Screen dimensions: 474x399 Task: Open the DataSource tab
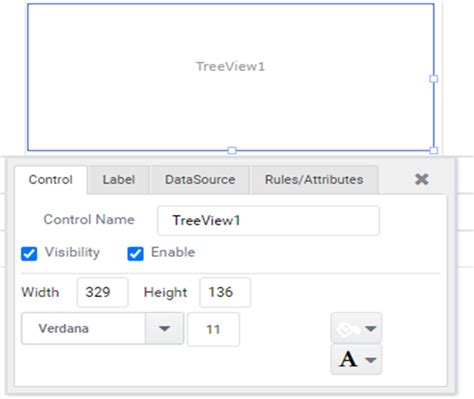coord(200,180)
